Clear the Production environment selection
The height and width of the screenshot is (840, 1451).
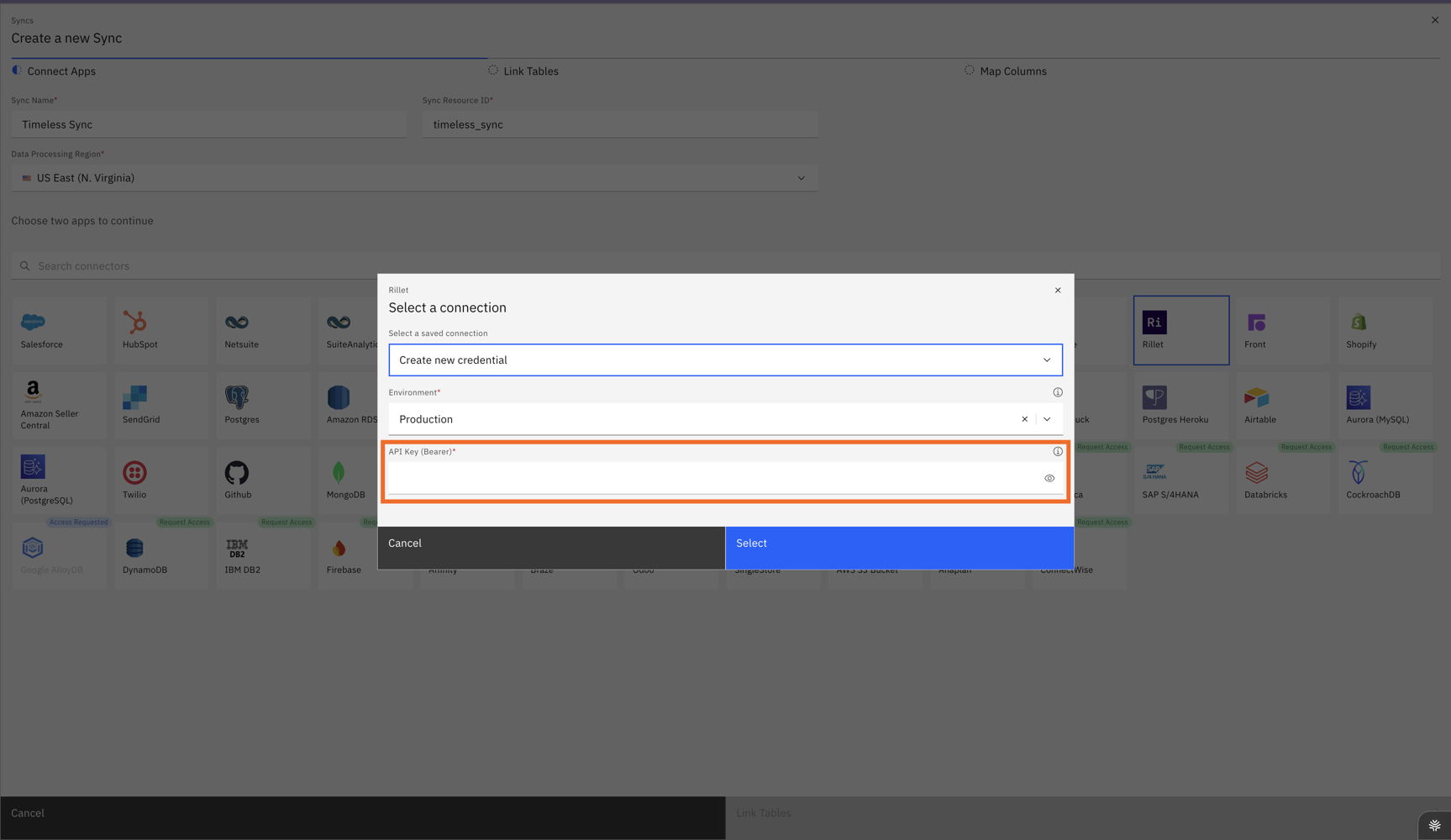click(1024, 419)
